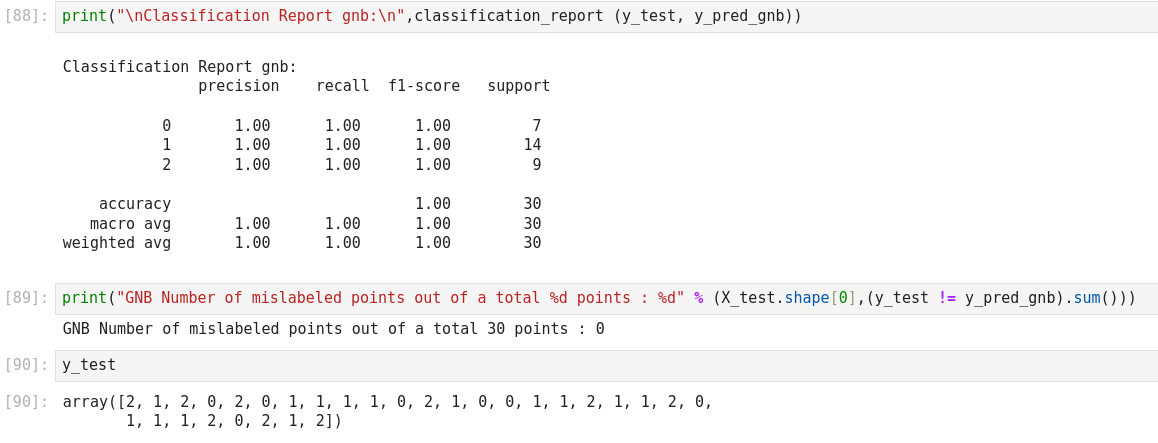Viewport: 1158px width, 443px height.
Task: Click the 'Classification Report gnb:' output heading
Action: pos(180,67)
